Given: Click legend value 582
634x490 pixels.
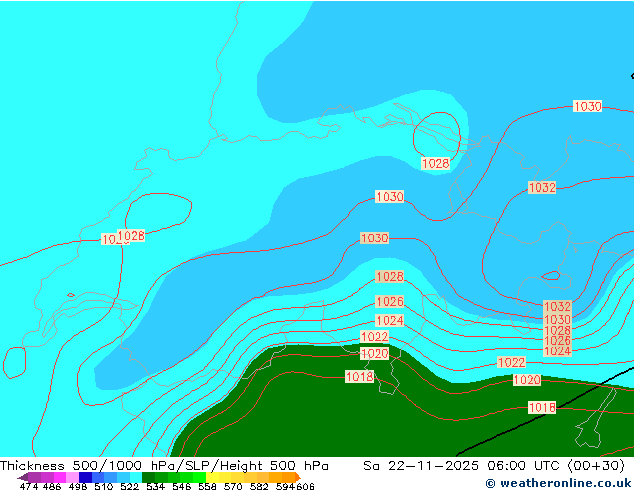Looking at the screenshot, I should (259, 486).
